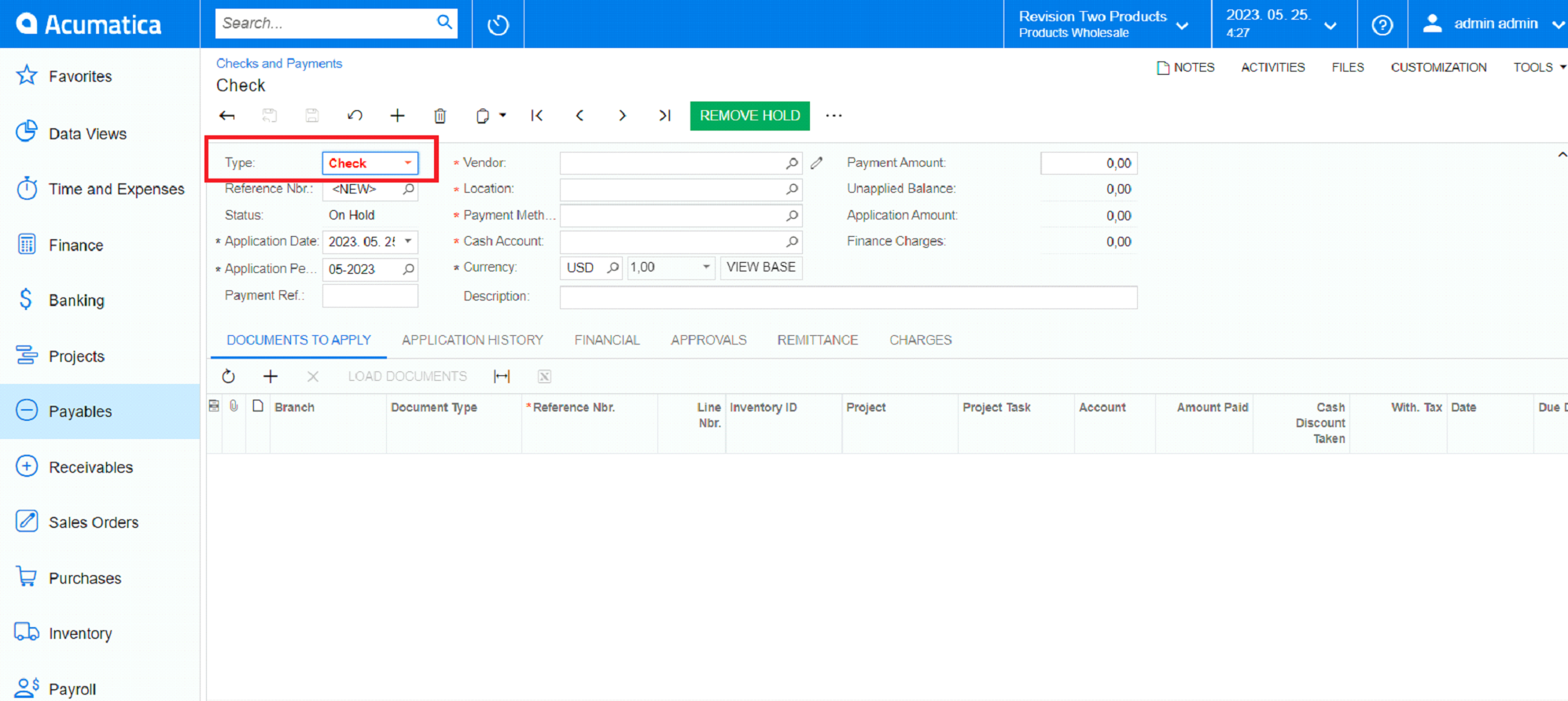Open the help question mark icon
The image size is (1568, 701).
click(x=1382, y=24)
